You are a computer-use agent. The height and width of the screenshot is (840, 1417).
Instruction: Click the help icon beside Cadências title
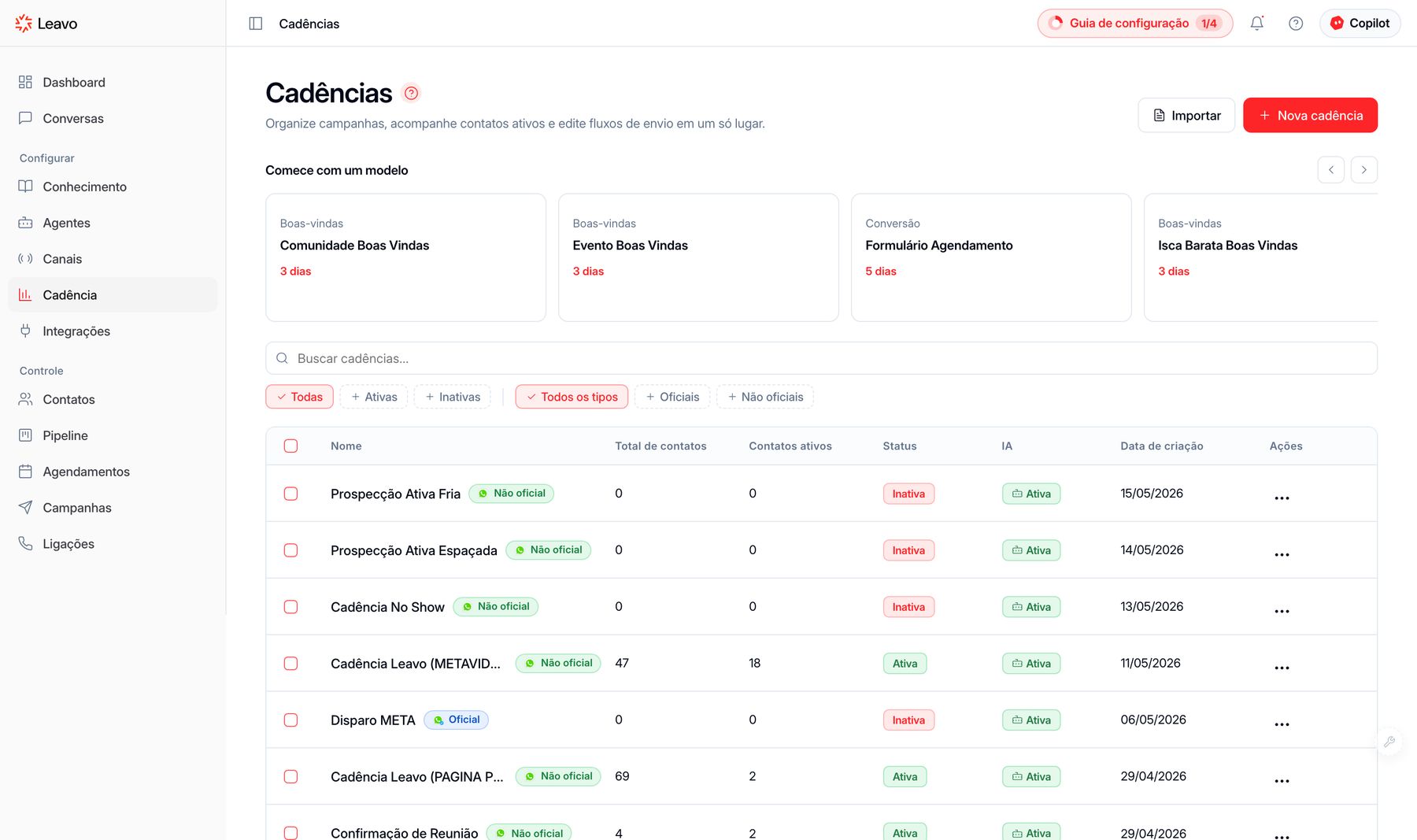[411, 93]
